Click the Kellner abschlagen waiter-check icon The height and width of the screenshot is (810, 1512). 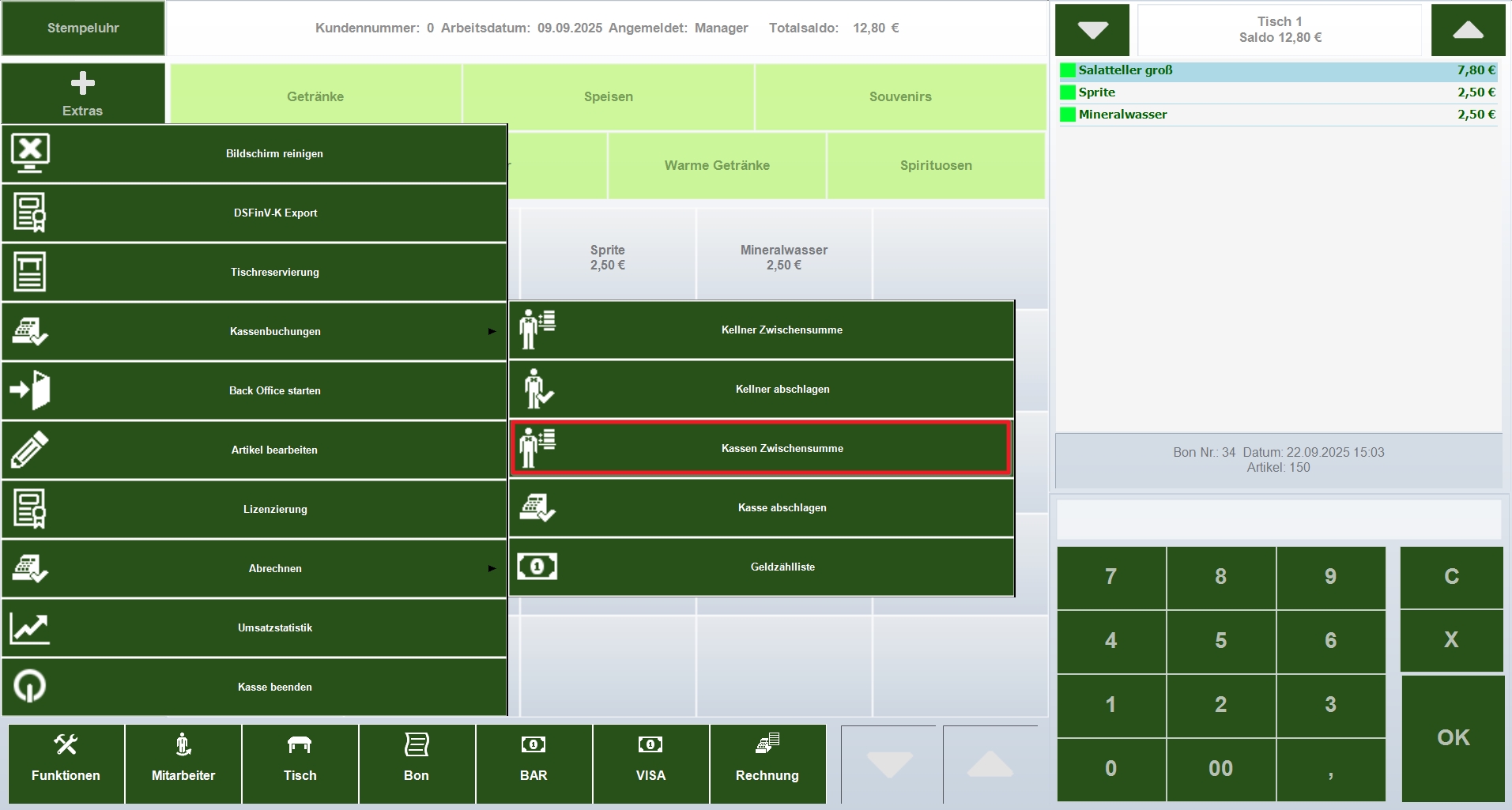pos(537,389)
